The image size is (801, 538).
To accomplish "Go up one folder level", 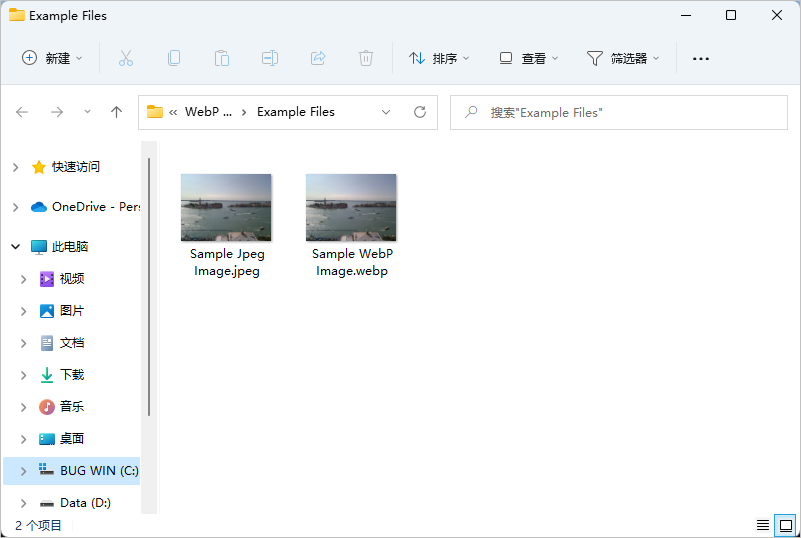I will tap(116, 112).
